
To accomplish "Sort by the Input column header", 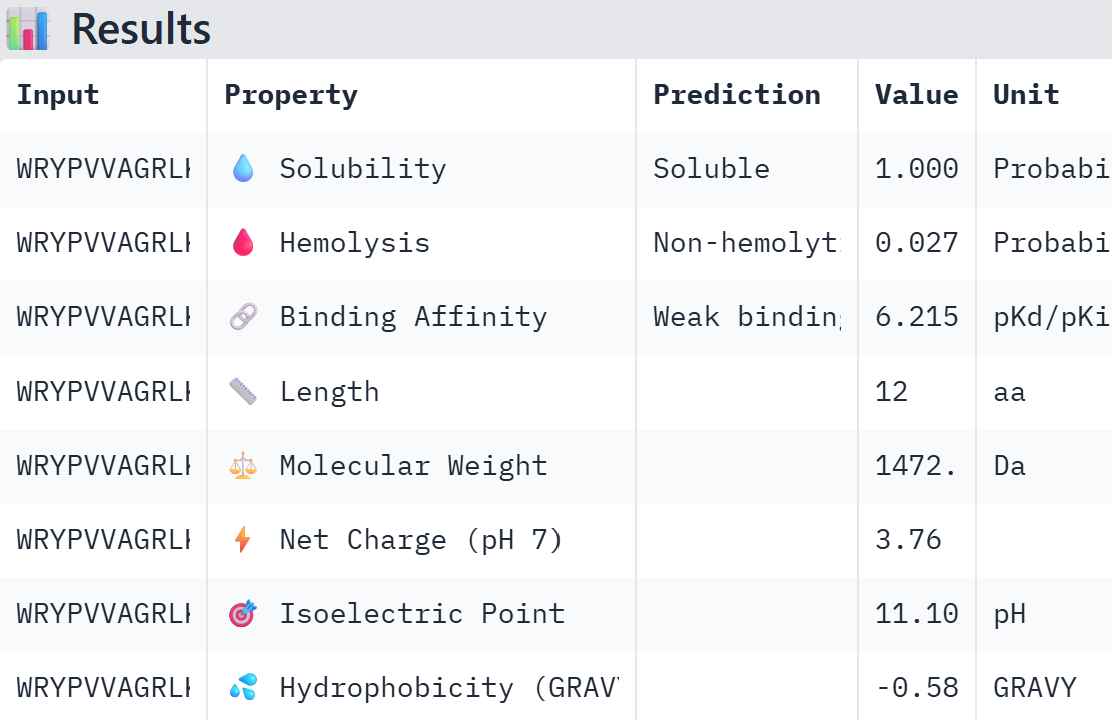I will [58, 95].
